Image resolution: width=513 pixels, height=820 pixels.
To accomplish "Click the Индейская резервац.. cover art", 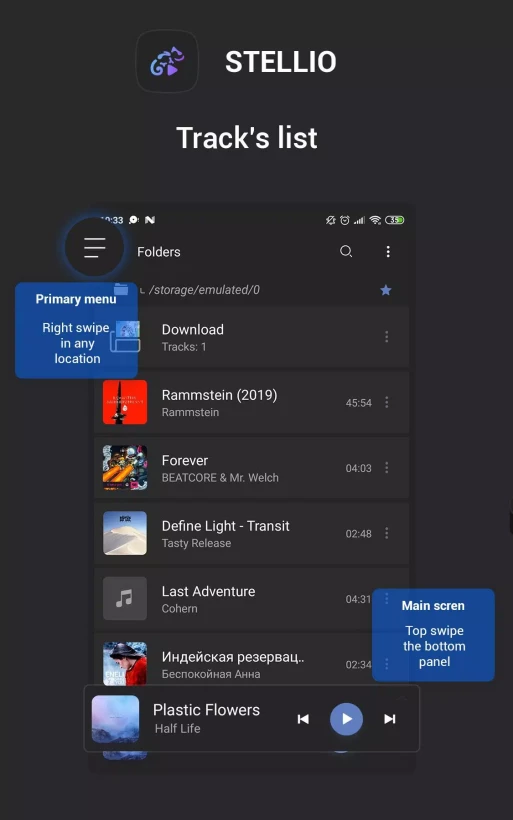I will [125, 664].
